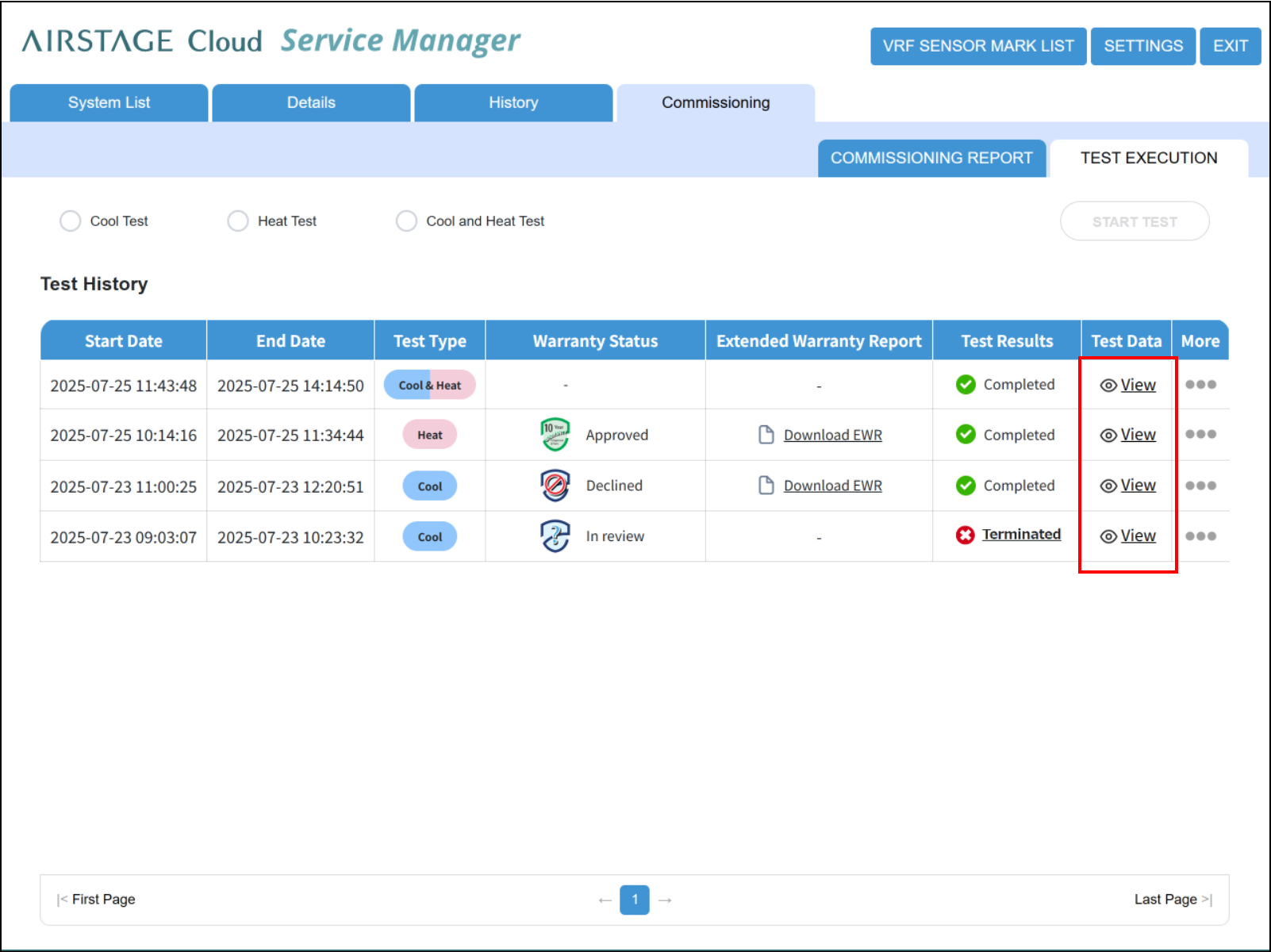Click the In review warranty shield icon
The image size is (1271, 952).
point(555,536)
